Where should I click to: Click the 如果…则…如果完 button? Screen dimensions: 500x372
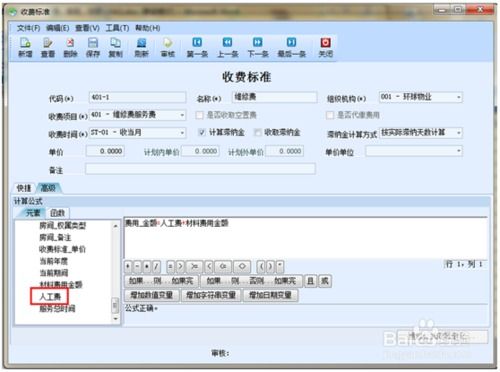coord(161,281)
